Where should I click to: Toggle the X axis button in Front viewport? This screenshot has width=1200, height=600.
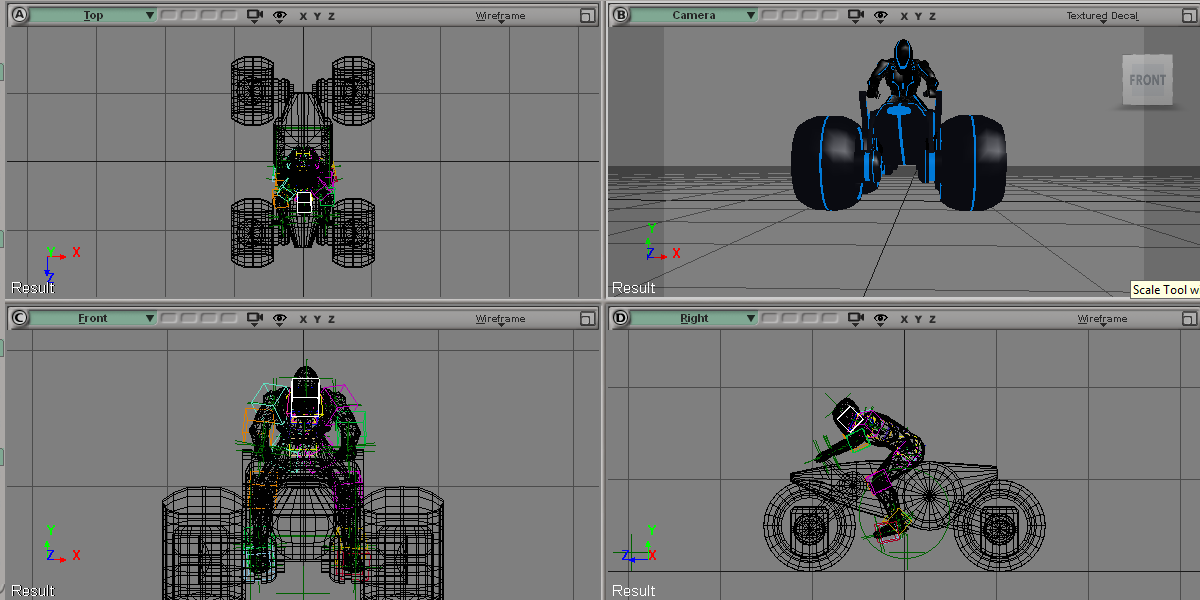pos(303,319)
